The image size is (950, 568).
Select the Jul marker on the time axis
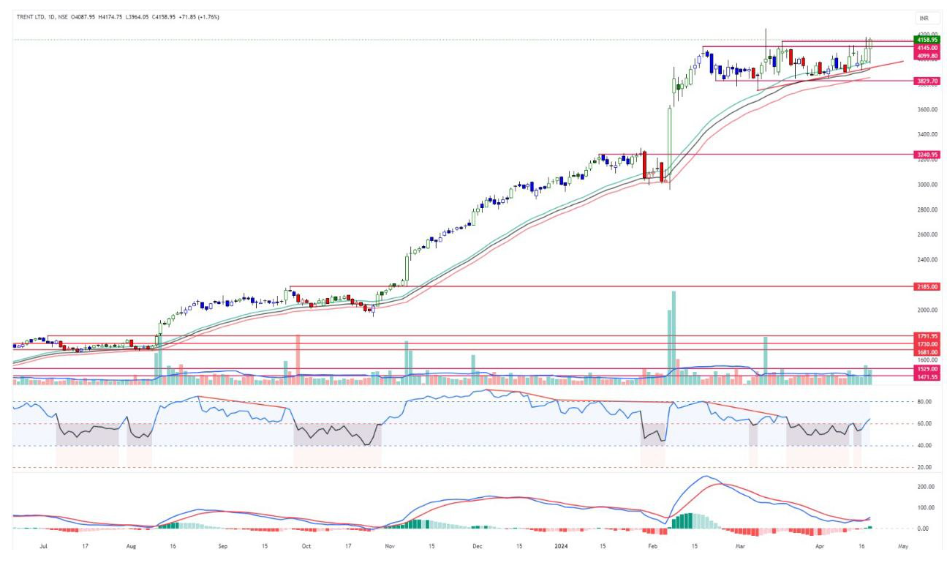(x=43, y=548)
